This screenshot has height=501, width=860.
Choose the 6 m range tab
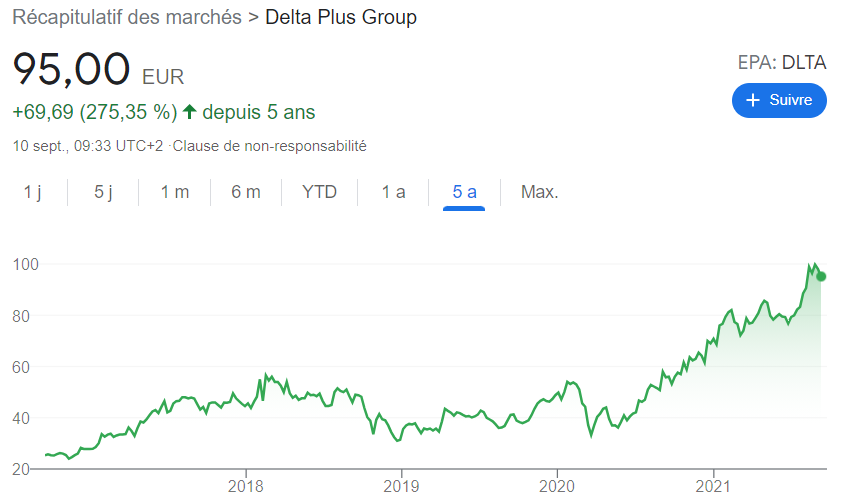tap(246, 192)
